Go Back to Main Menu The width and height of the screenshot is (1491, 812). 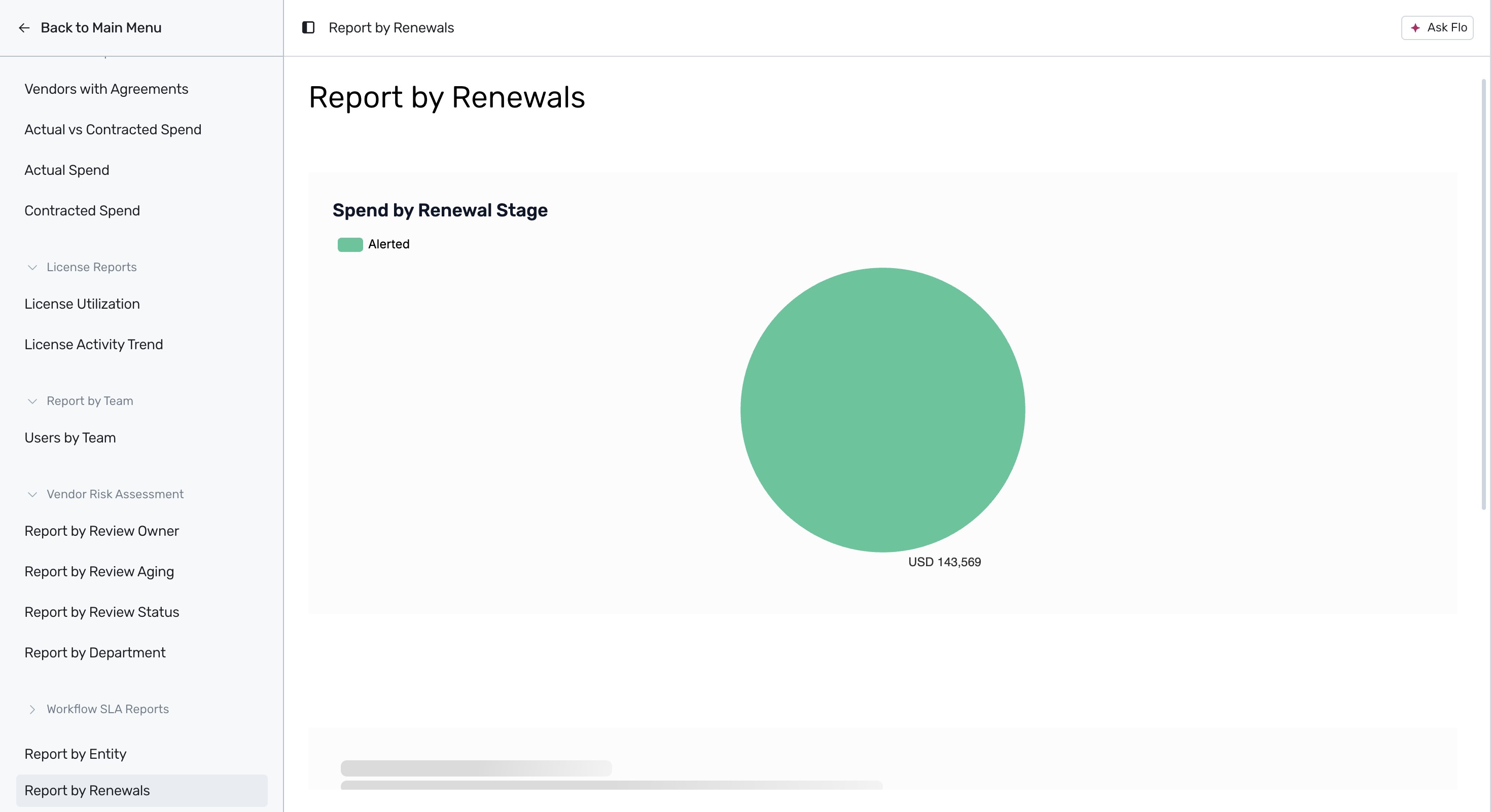coord(101,28)
